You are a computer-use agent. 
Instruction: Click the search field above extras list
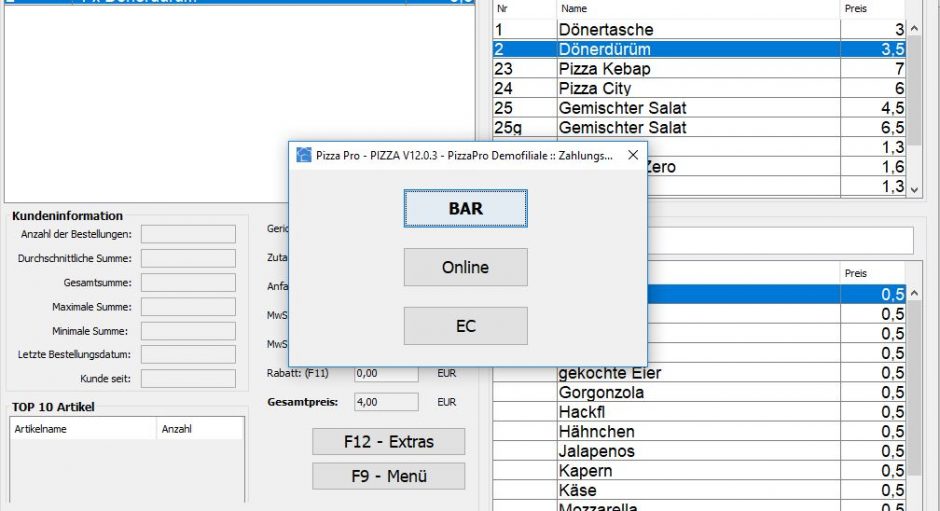tap(779, 241)
